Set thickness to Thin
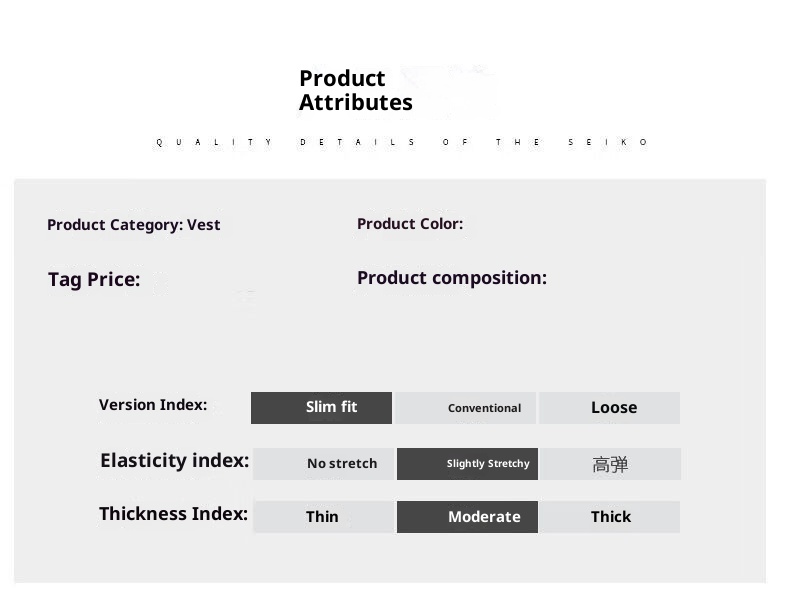790x614 pixels. click(x=323, y=517)
